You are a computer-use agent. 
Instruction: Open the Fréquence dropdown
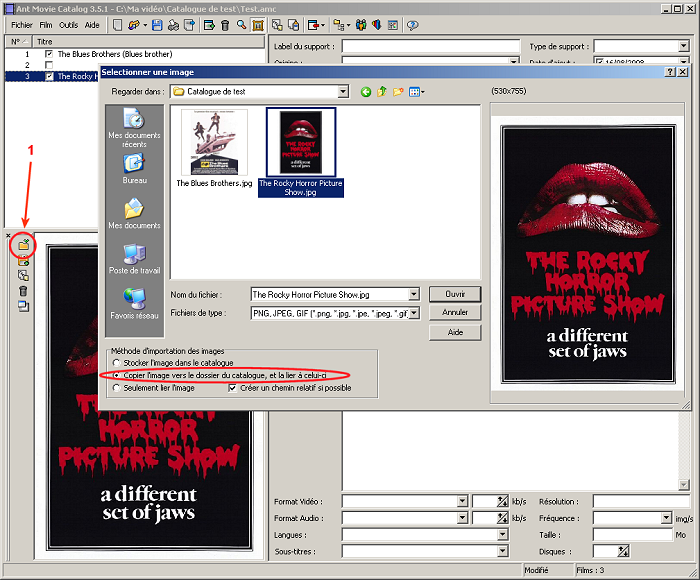pyautogui.click(x=666, y=518)
